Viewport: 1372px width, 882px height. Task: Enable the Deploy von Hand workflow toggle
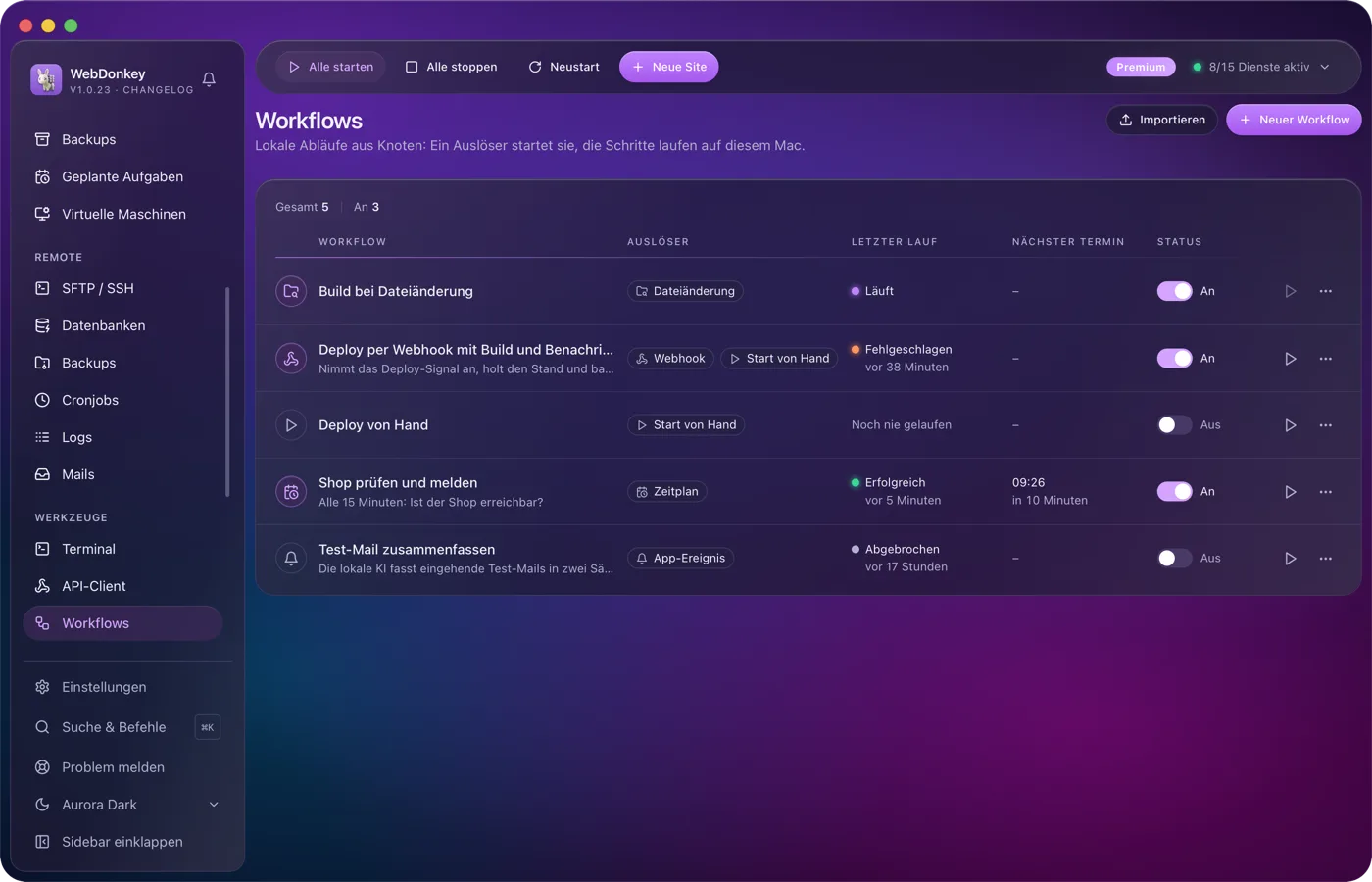pos(1175,425)
